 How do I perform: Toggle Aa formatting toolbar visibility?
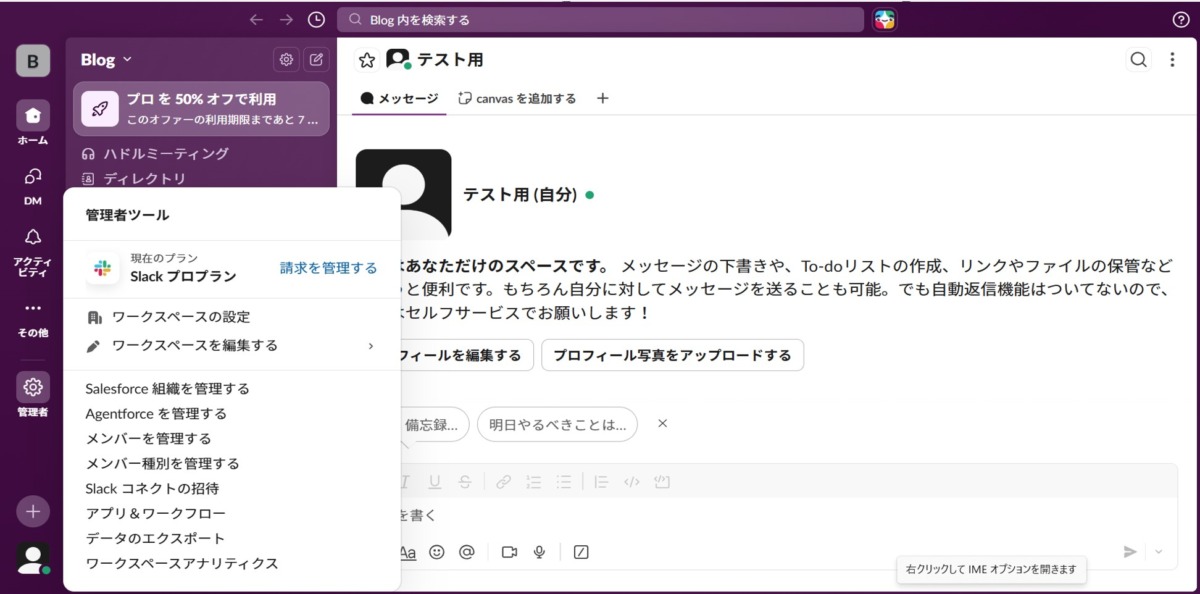pyautogui.click(x=407, y=552)
